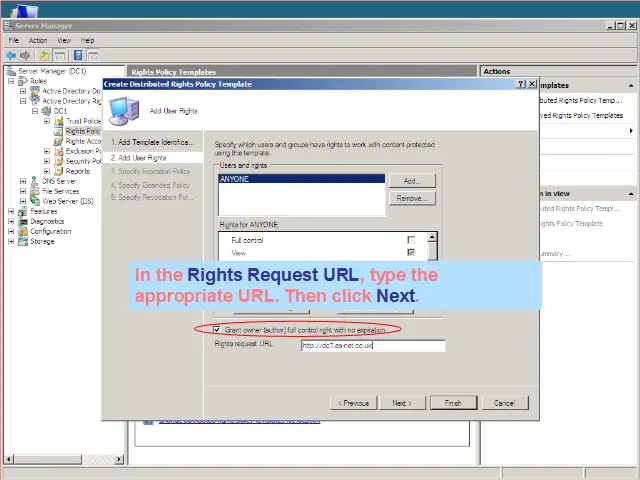The width and height of the screenshot is (640, 480).
Task: Toggle the Full control right checkbox
Action: pos(411,240)
